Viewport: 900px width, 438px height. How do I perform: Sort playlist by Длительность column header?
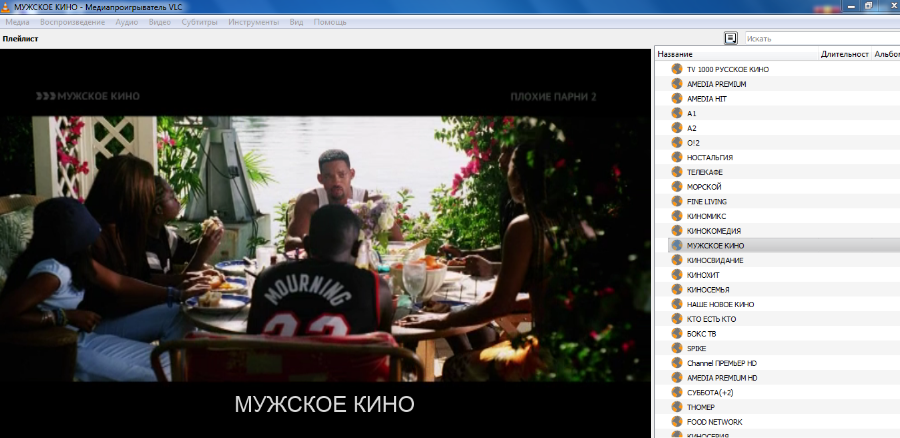click(x=845, y=54)
